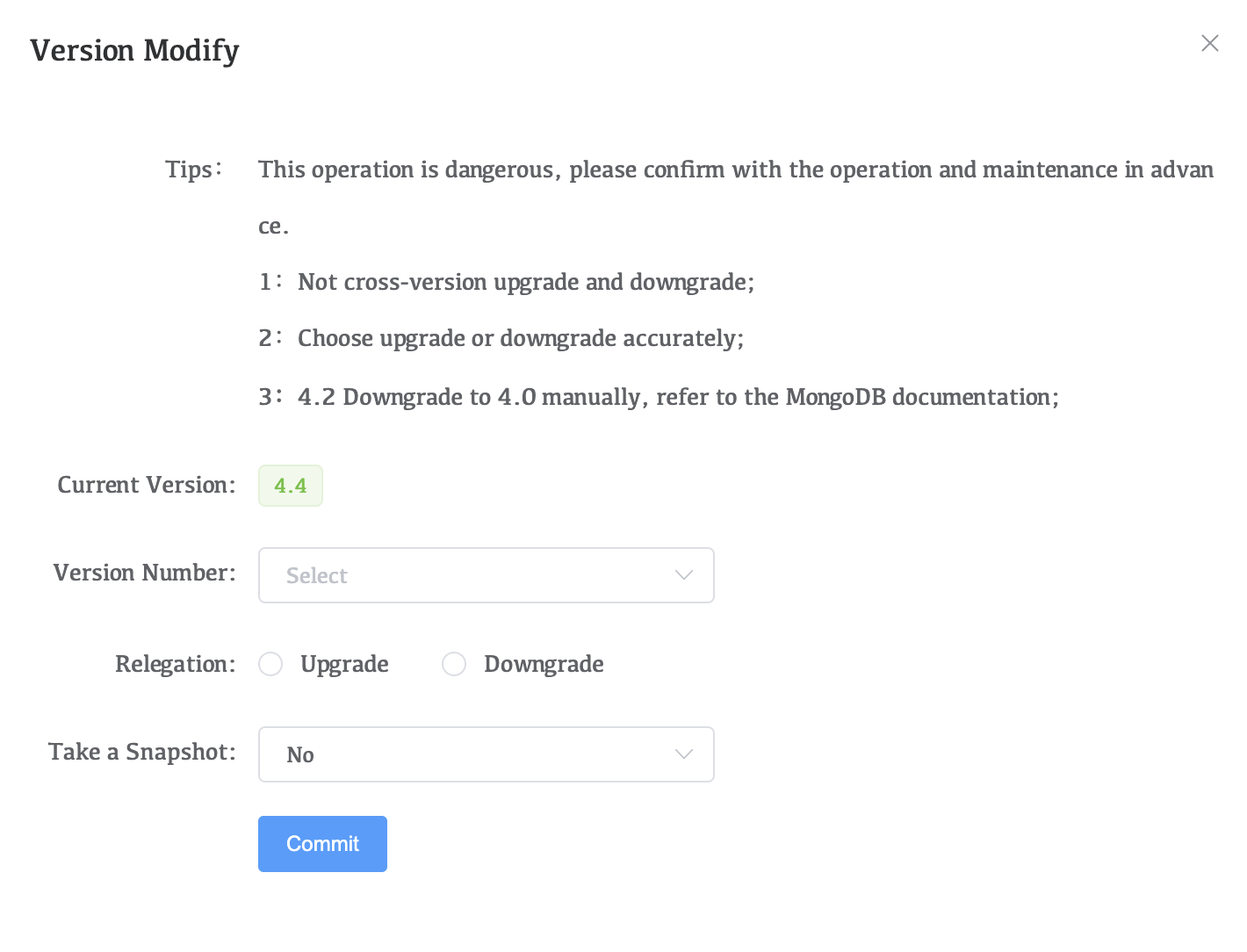Click the Version Modify dialog title
1247x952 pixels.
tap(134, 51)
